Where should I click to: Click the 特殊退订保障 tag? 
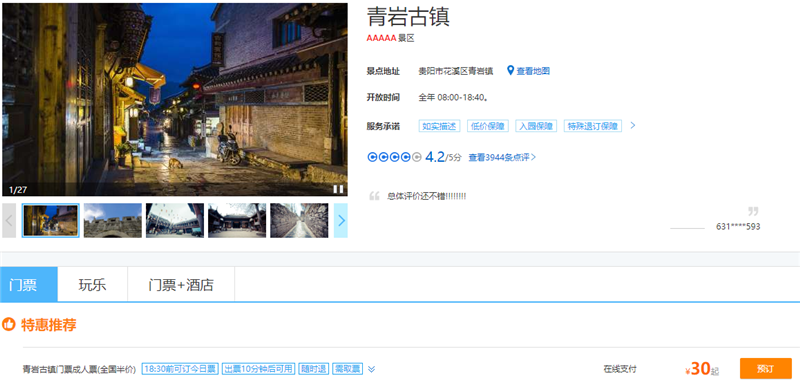(x=593, y=126)
